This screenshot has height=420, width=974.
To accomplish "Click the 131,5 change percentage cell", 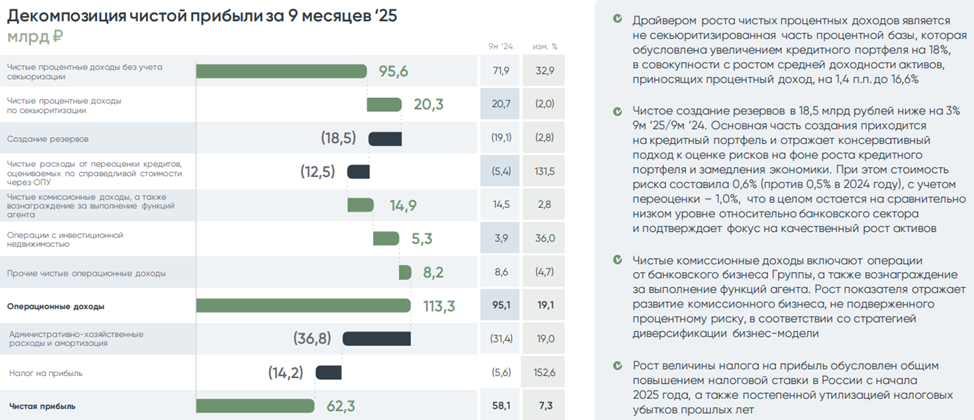I will [545, 172].
